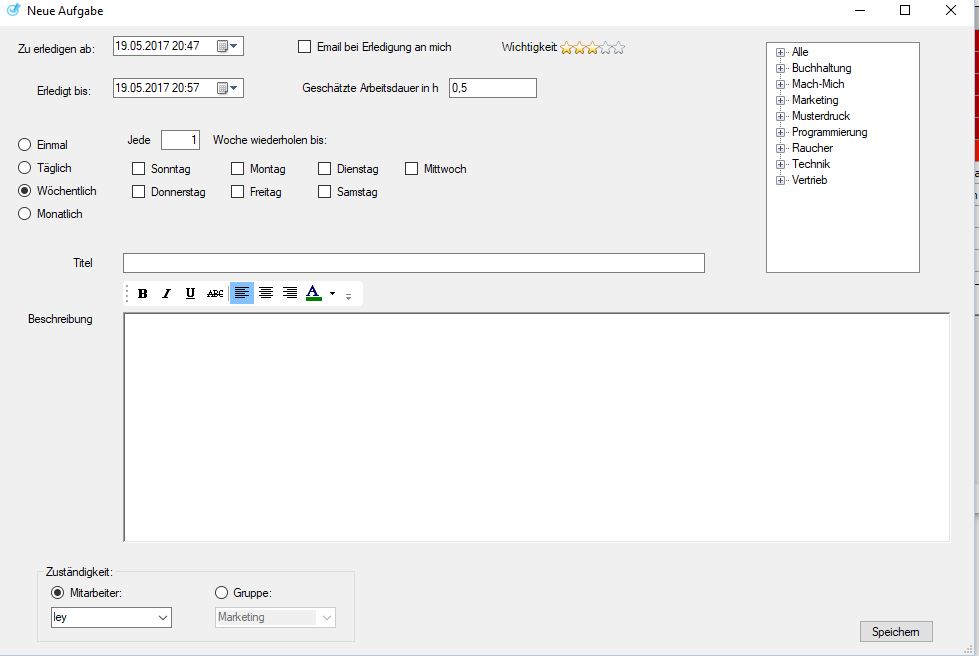The width and height of the screenshot is (979, 656).
Task: Check the Donnerstag checkbox
Action: click(139, 192)
